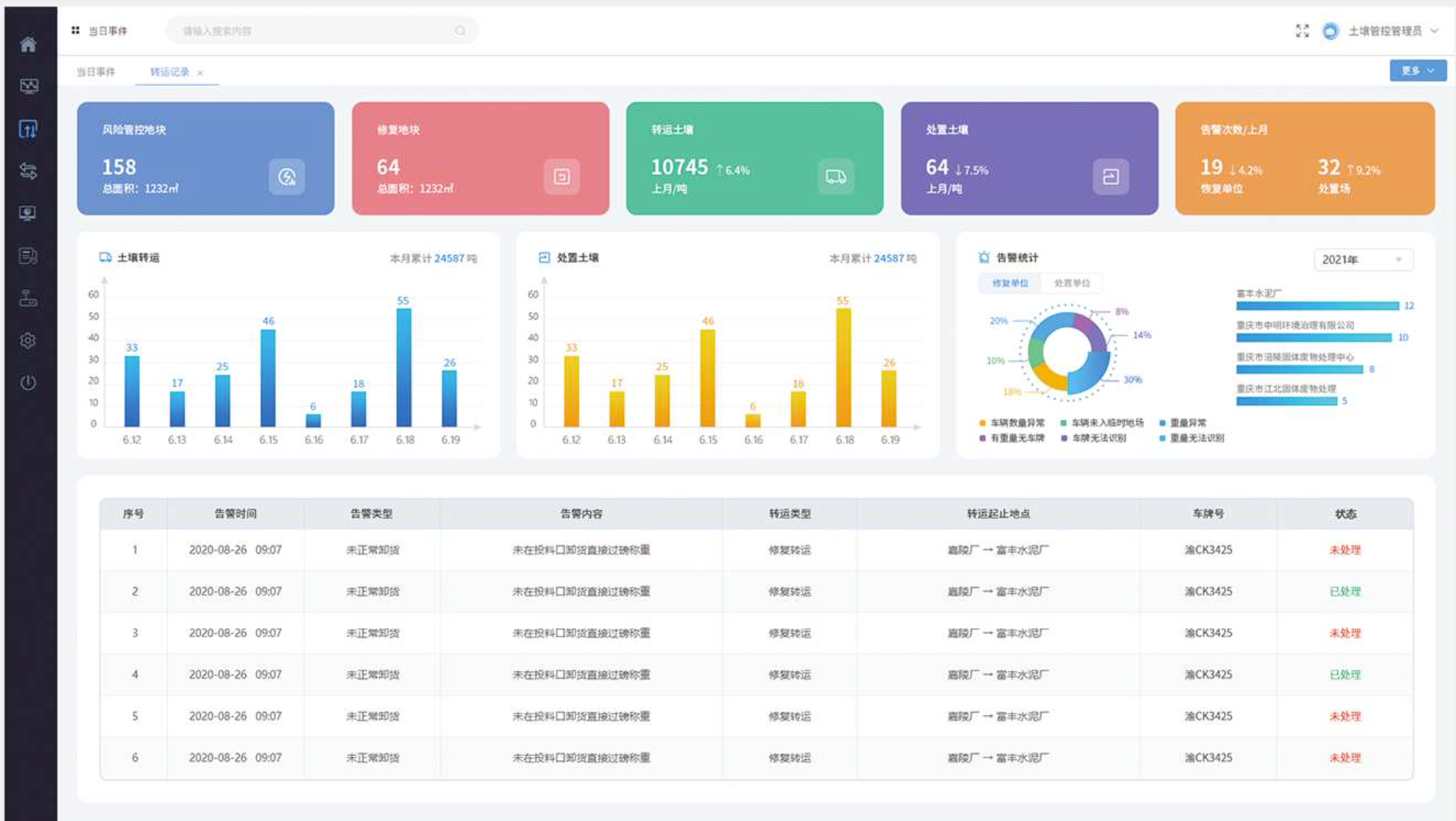Open the home icon in sidebar

[28, 45]
